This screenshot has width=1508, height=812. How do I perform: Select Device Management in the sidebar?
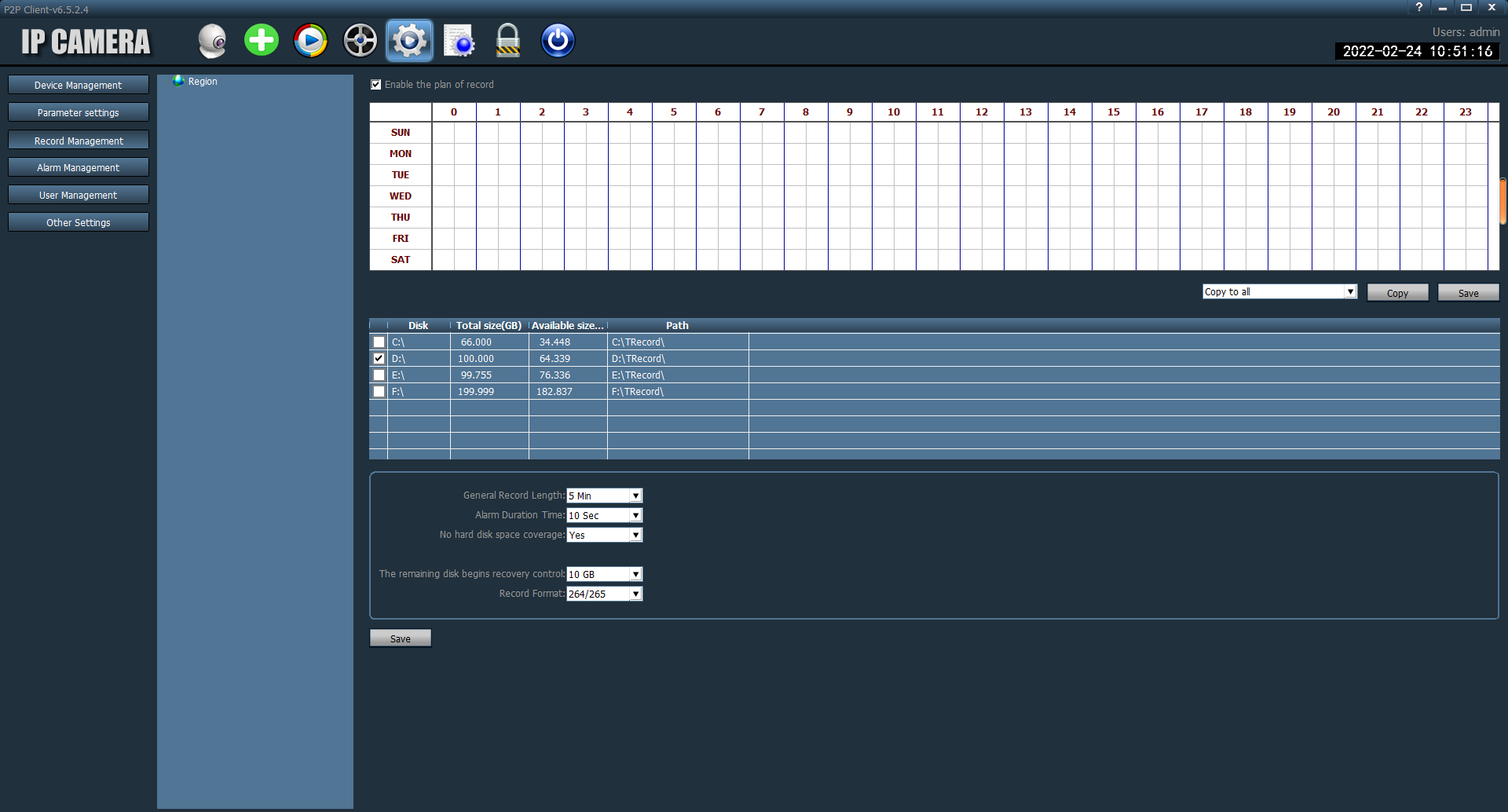coord(79,86)
